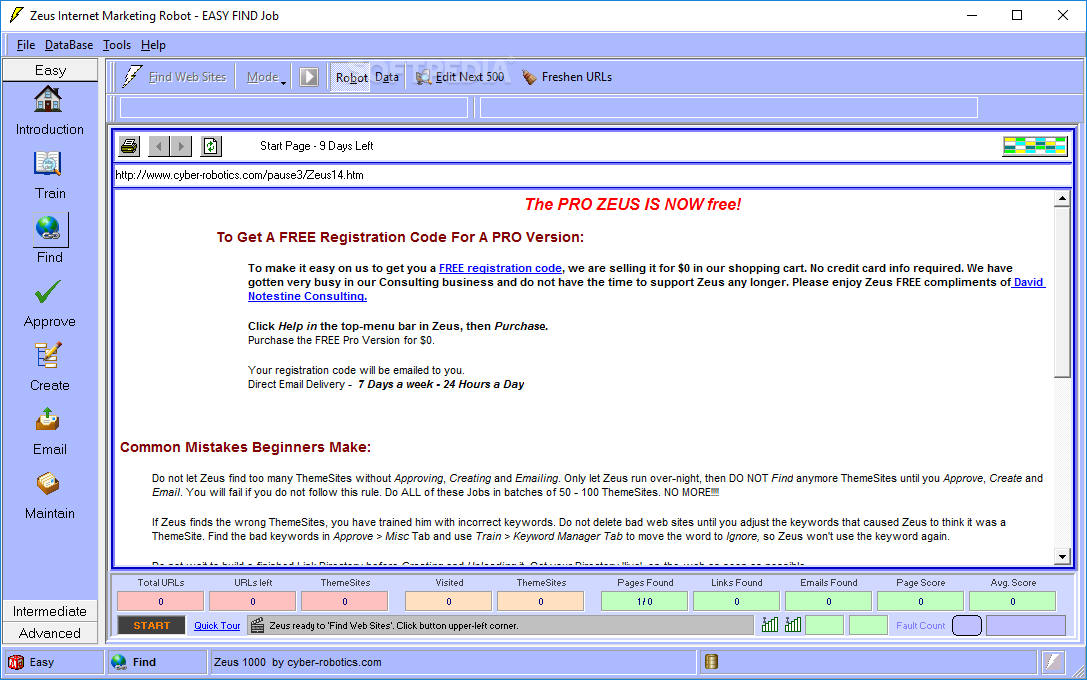
Task: Refresh the start page icon
Action: point(211,146)
